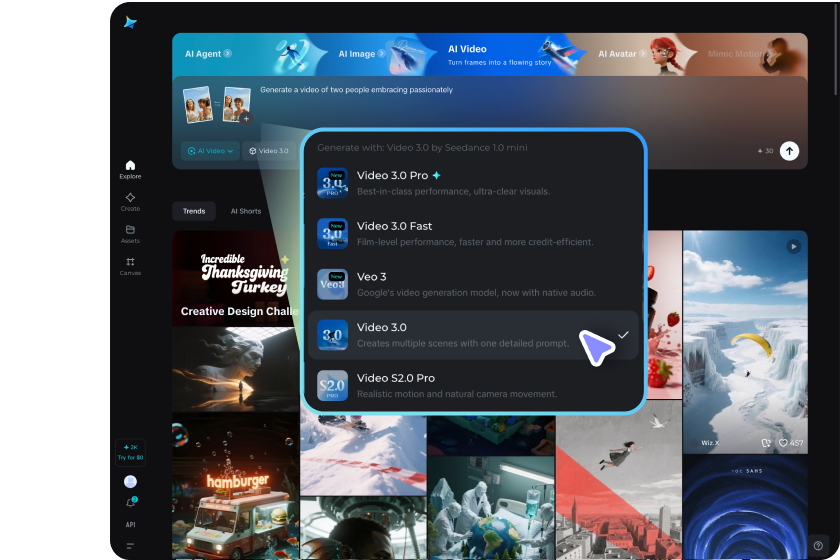Click the second uploaded reference image
The image size is (840, 560).
tap(236, 104)
